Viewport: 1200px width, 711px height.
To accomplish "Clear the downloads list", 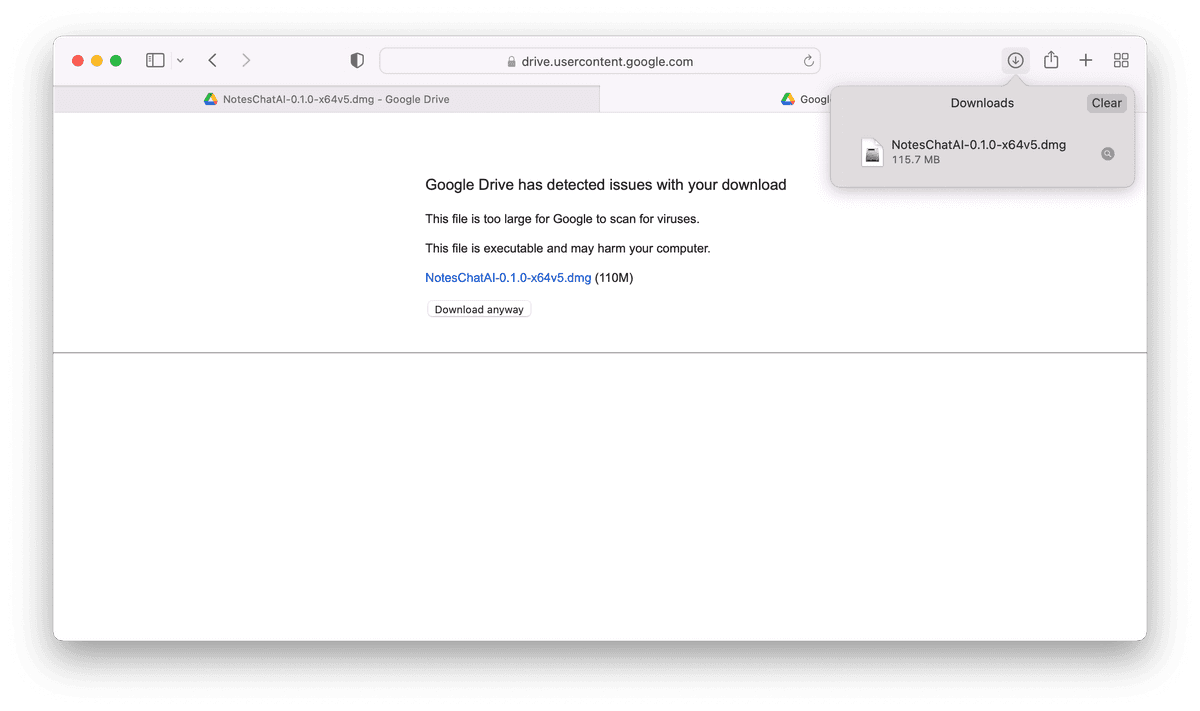I will 1106,103.
